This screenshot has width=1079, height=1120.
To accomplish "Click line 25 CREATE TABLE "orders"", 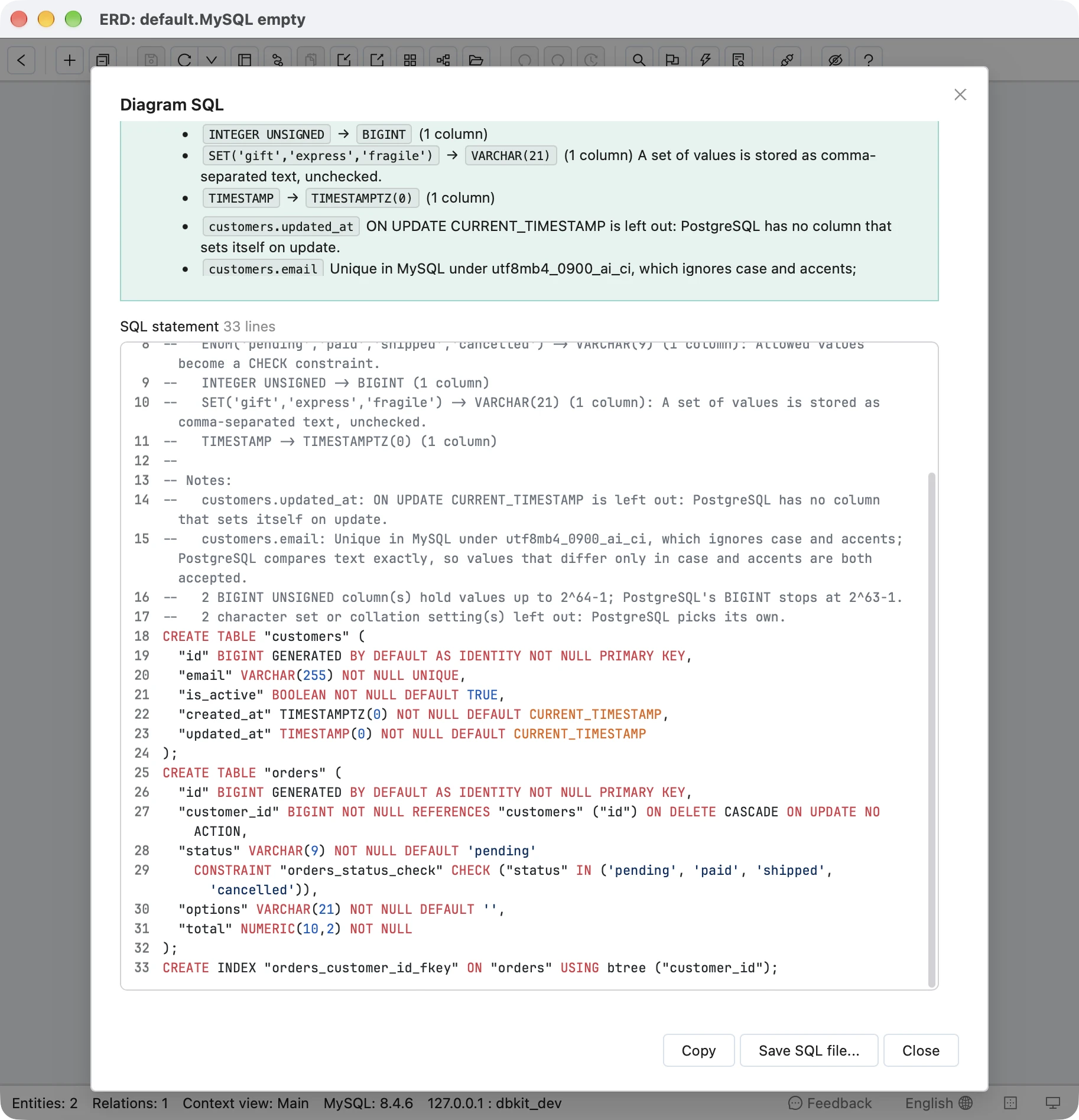I will [252, 773].
